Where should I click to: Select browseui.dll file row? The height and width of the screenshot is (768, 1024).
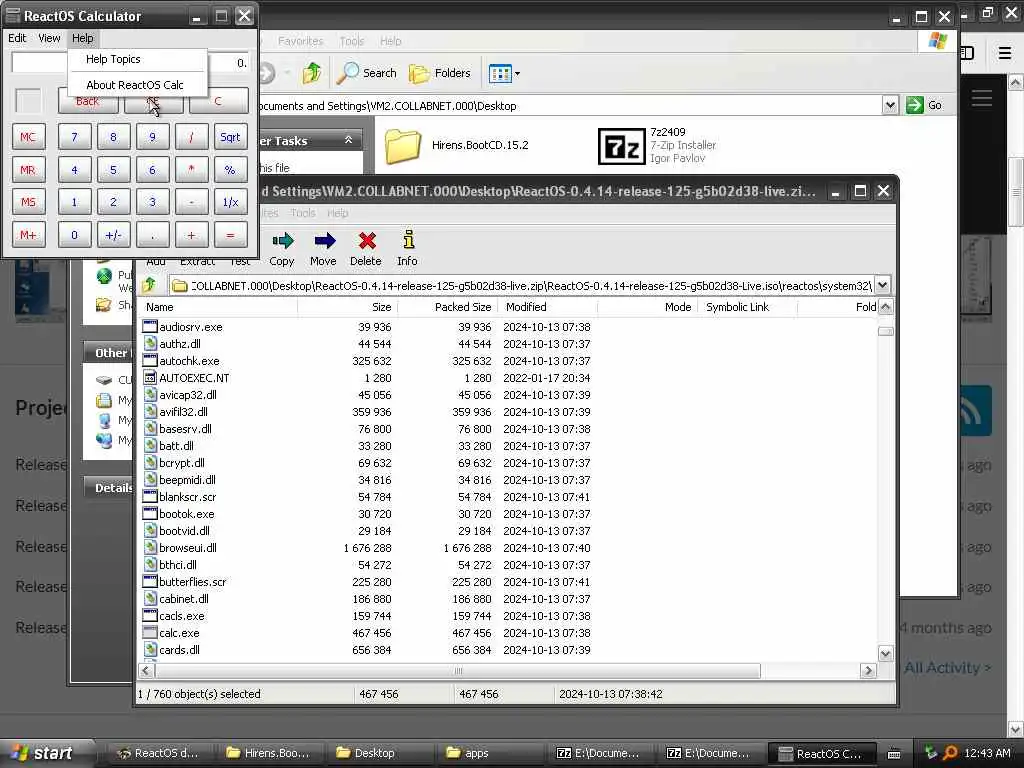(187, 548)
